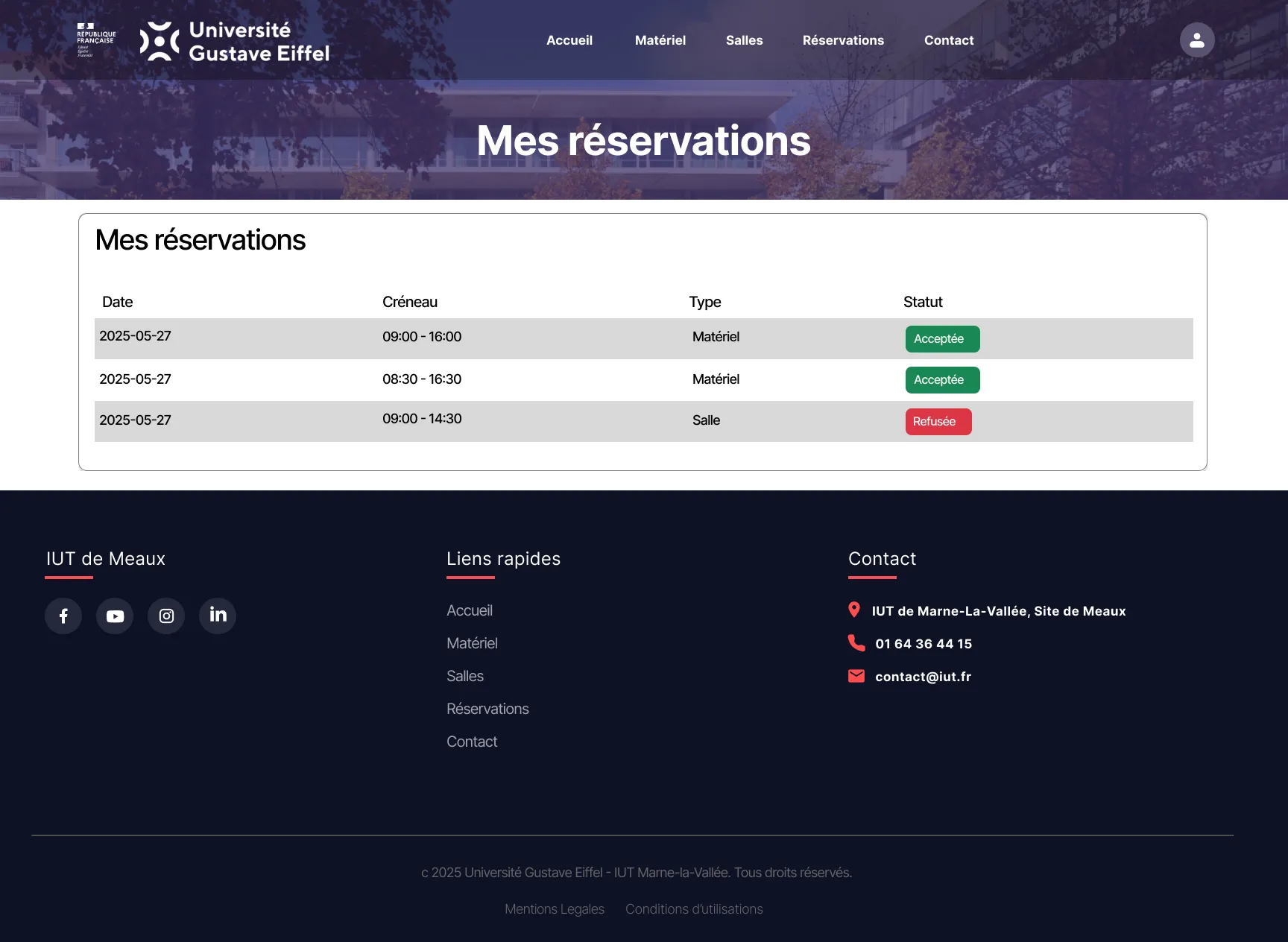Screen dimensions: 1288x942
Task: Click the envelope mail icon in Contact
Action: (x=856, y=676)
